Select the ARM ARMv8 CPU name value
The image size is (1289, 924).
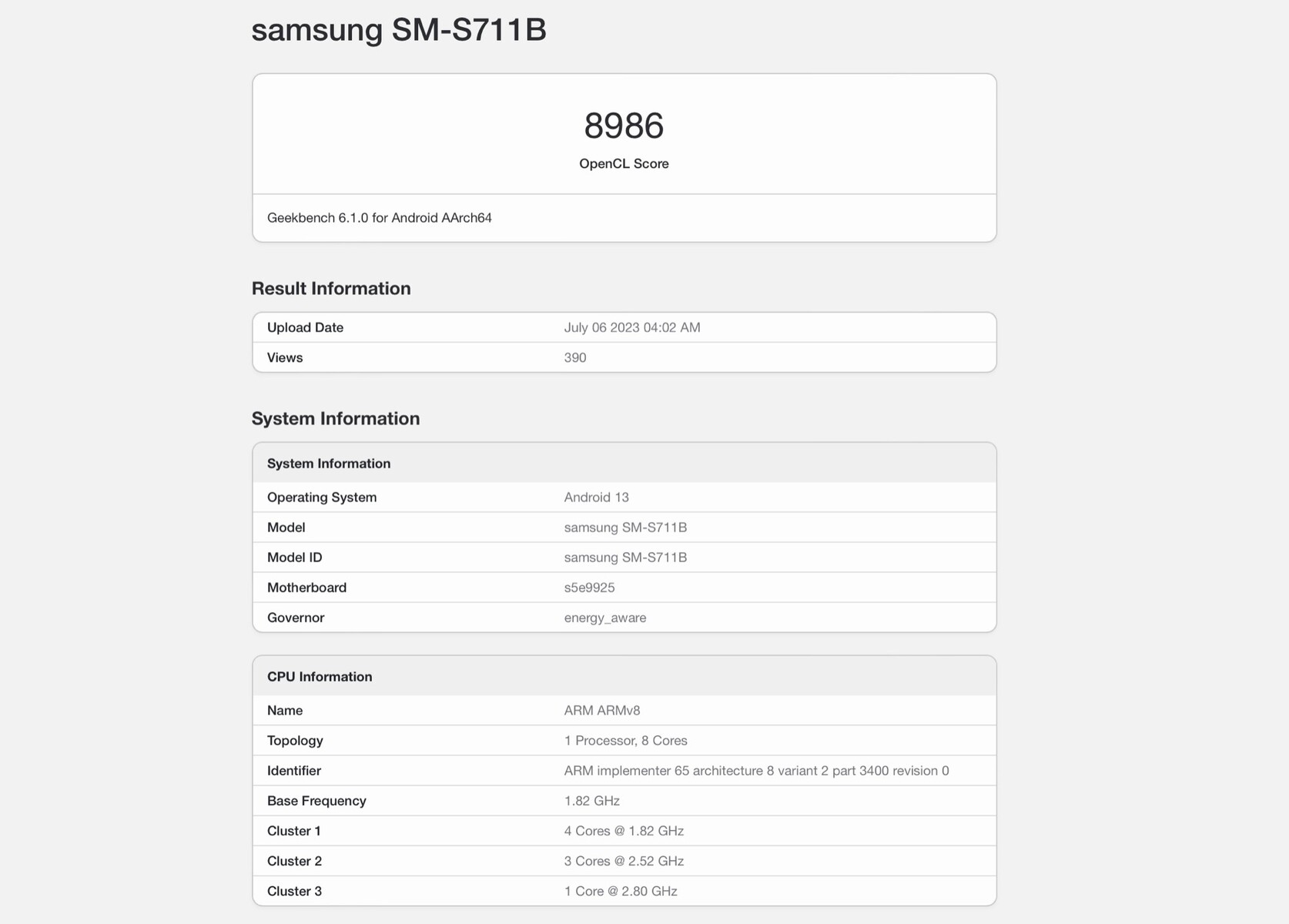click(x=601, y=711)
